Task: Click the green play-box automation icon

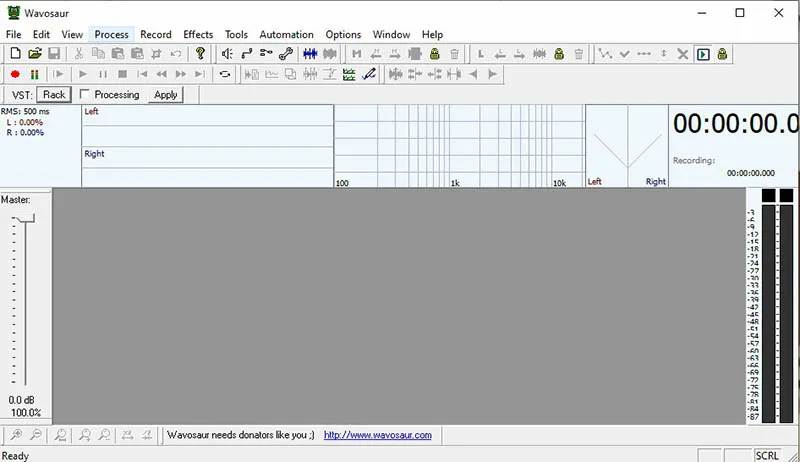Action: (x=703, y=54)
